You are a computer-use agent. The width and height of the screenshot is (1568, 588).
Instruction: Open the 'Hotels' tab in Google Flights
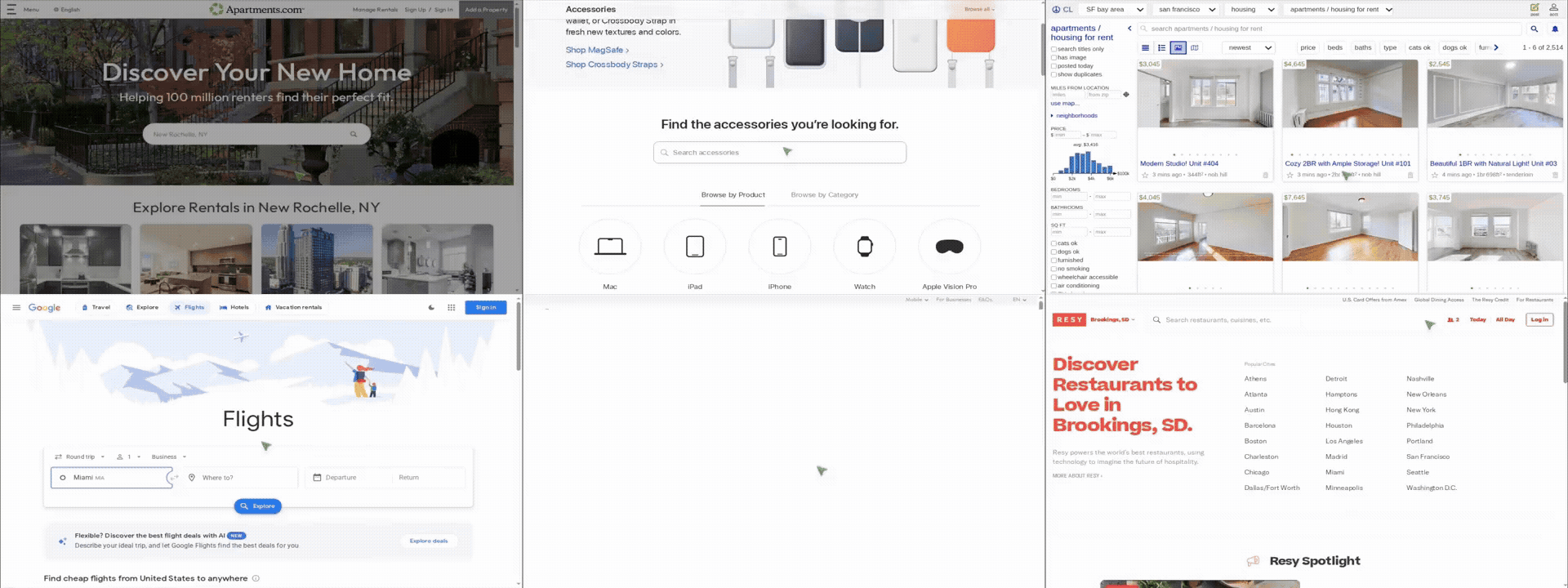234,308
